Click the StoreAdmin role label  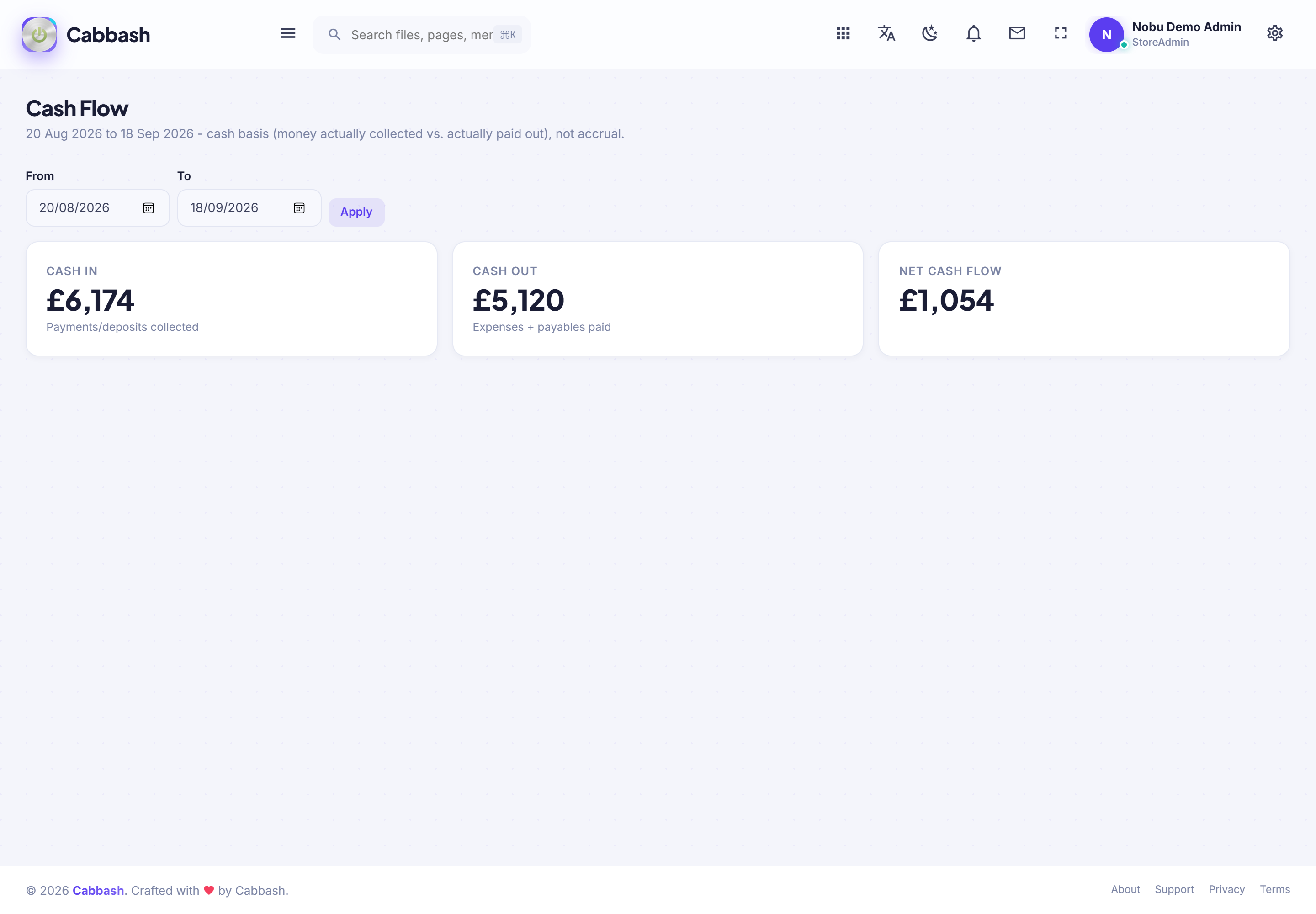1160,43
